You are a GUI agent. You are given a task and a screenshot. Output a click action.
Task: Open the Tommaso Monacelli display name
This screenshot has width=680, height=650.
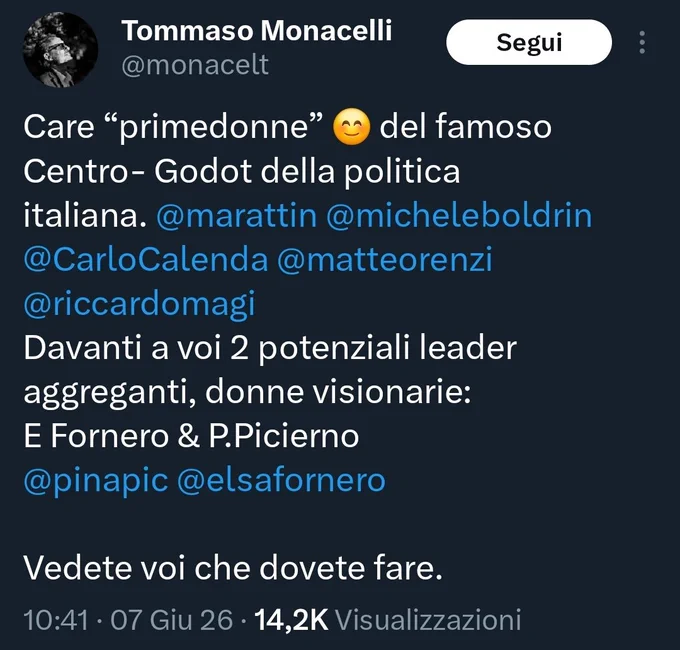click(x=257, y=31)
